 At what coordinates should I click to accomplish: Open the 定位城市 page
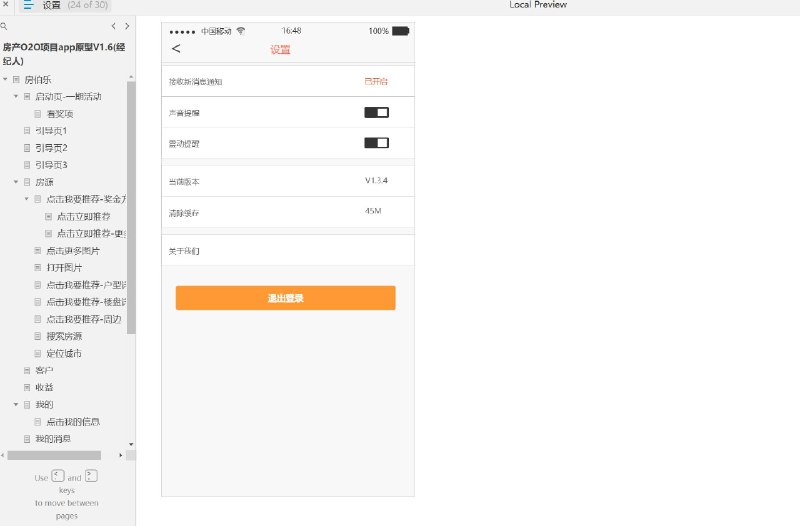pos(64,353)
